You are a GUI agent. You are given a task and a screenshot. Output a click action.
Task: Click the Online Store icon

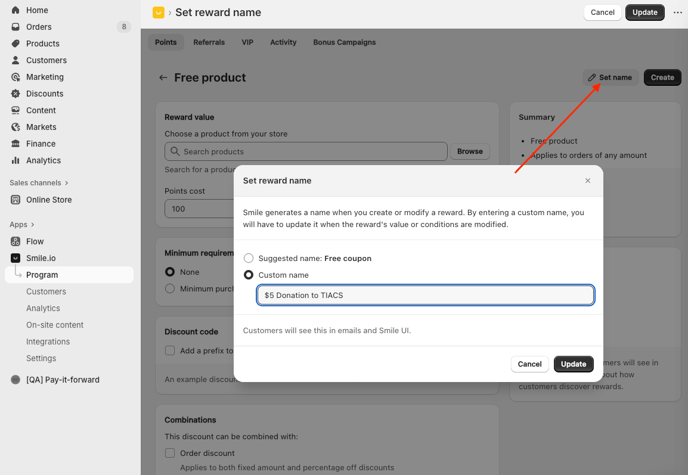15,200
